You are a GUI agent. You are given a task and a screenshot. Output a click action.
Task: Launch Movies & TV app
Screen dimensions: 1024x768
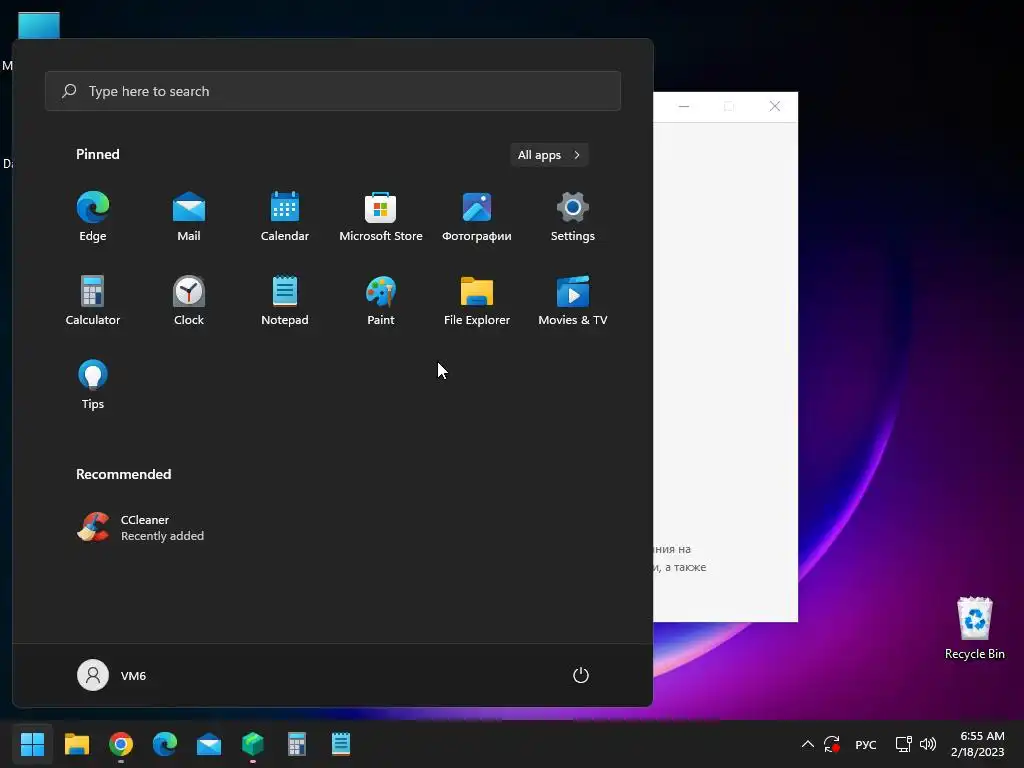[573, 301]
